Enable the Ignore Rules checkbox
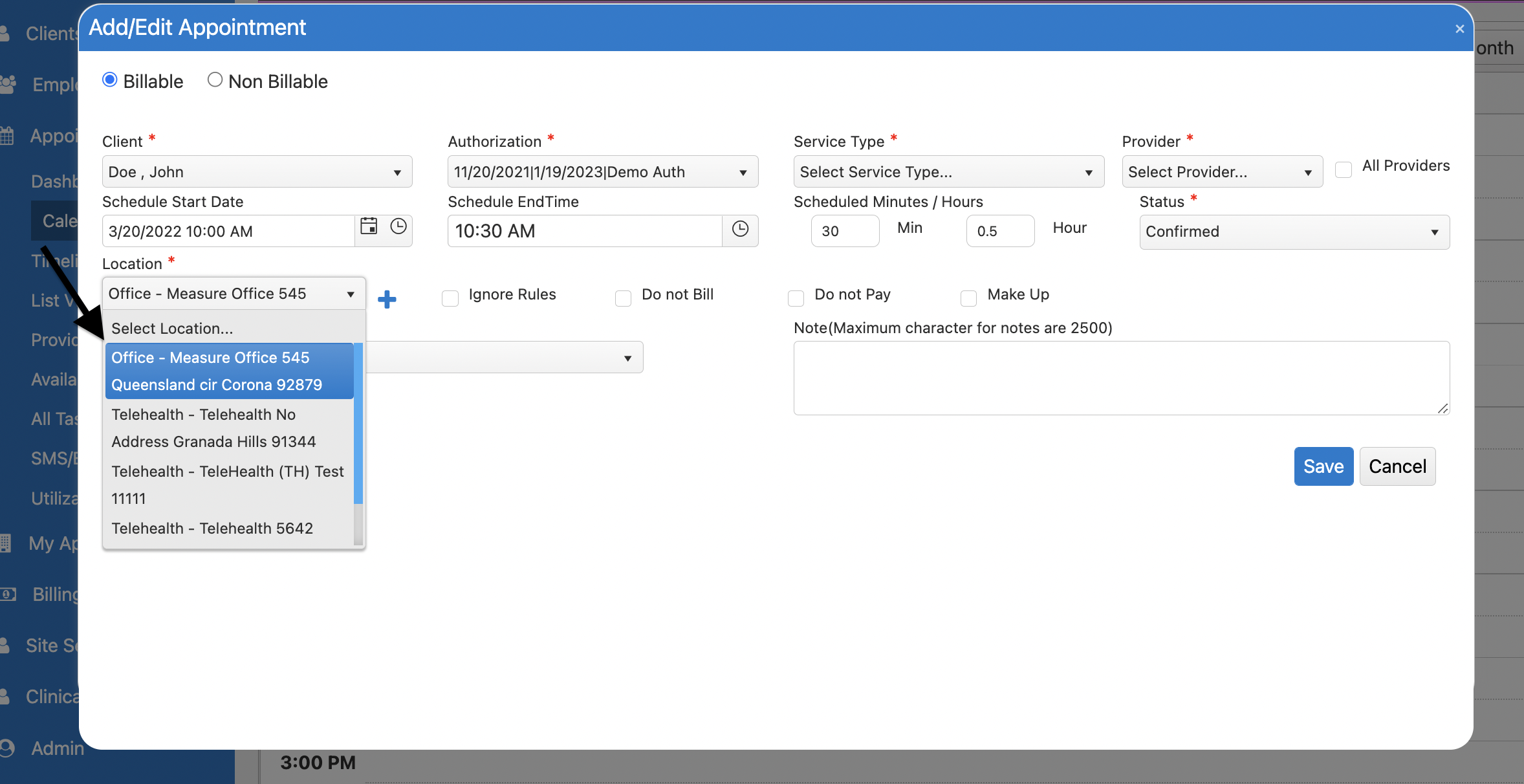The width and height of the screenshot is (1524, 784). (450, 298)
